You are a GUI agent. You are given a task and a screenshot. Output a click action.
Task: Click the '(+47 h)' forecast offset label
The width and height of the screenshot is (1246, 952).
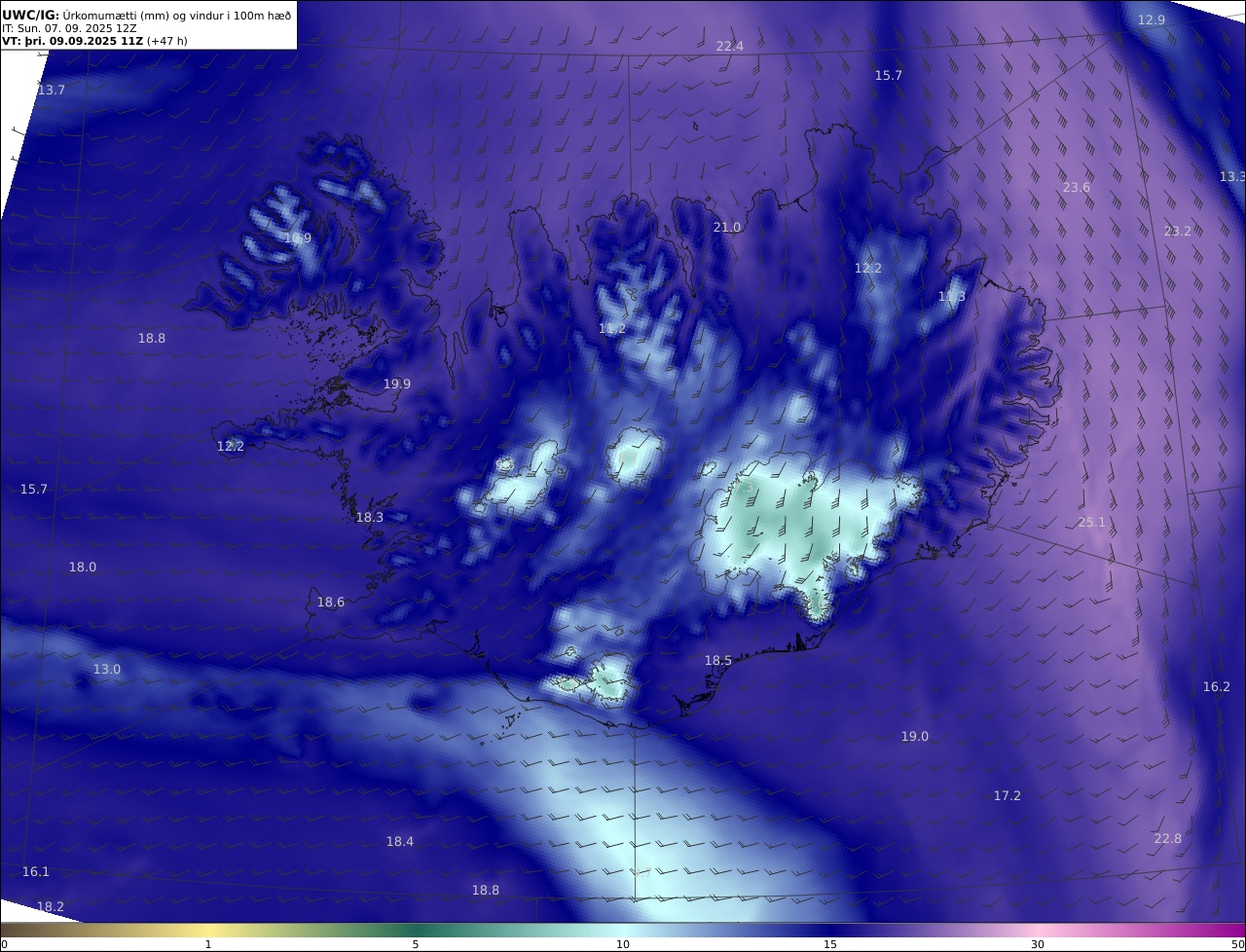tap(167, 41)
